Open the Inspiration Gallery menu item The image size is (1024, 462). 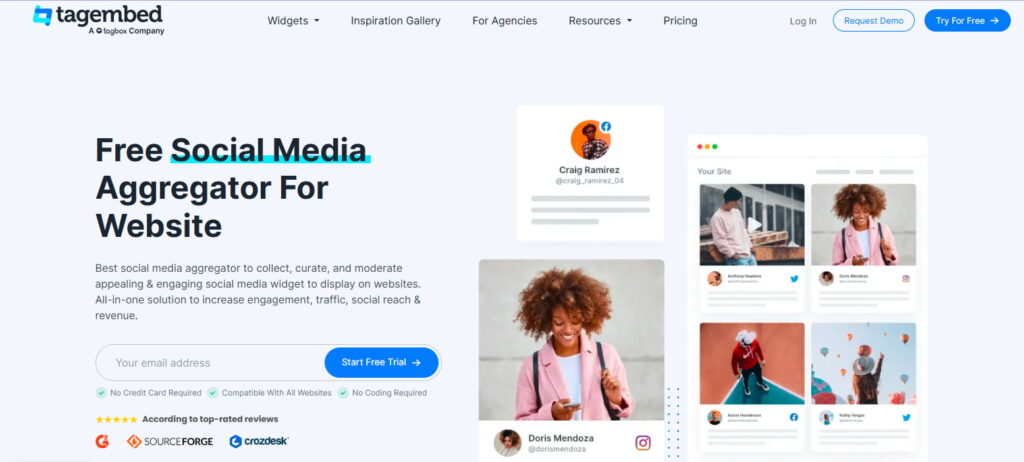pos(396,21)
